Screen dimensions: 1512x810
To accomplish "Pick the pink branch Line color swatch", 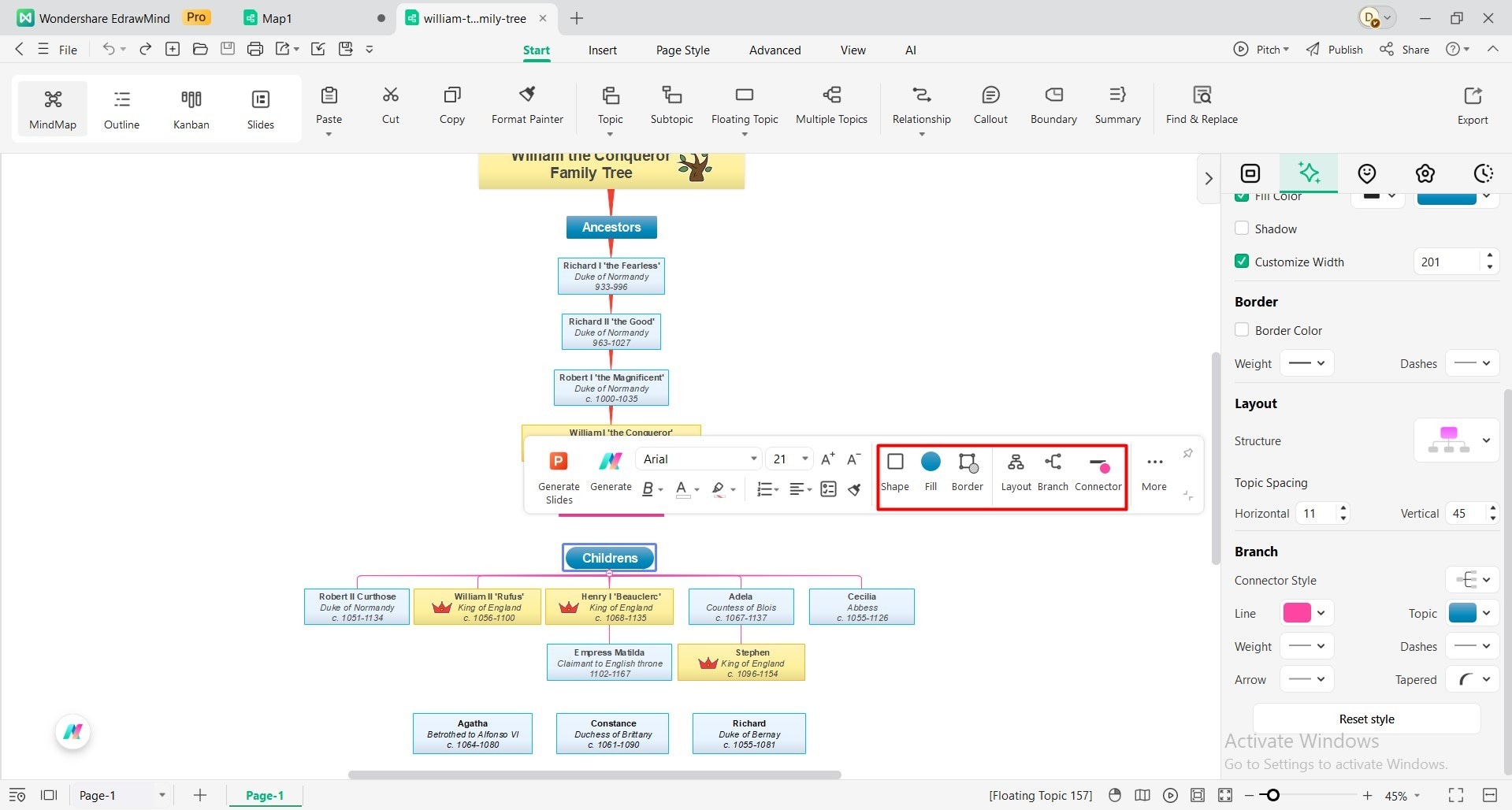I will click(x=1297, y=612).
